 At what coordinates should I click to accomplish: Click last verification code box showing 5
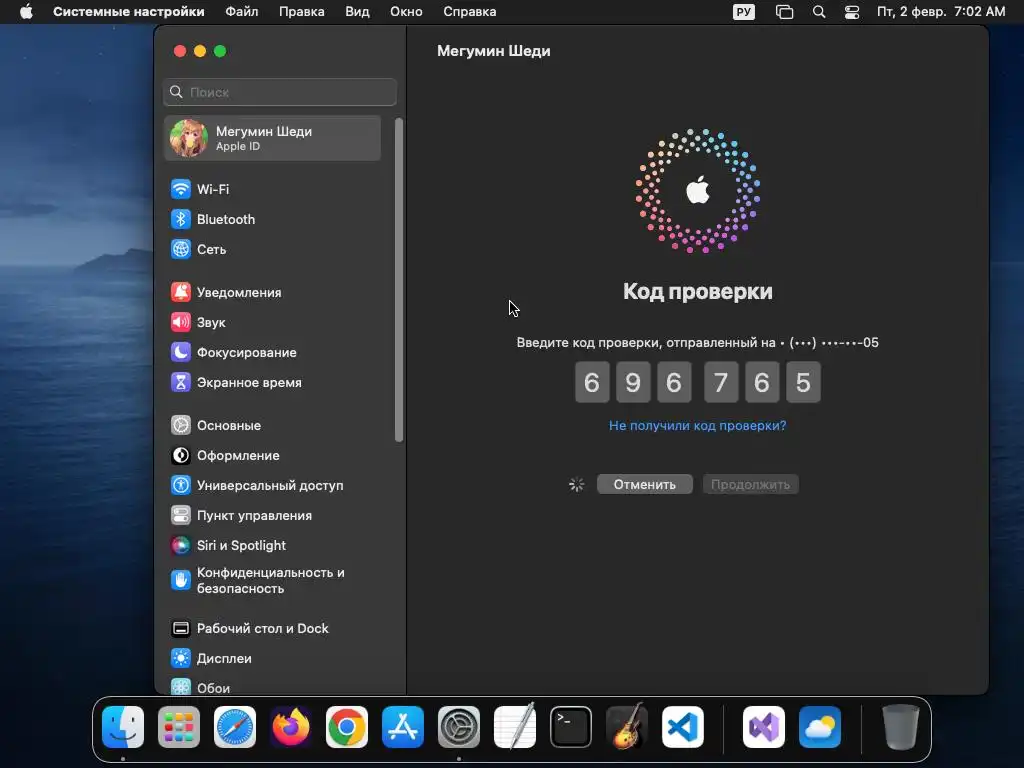[x=803, y=383]
